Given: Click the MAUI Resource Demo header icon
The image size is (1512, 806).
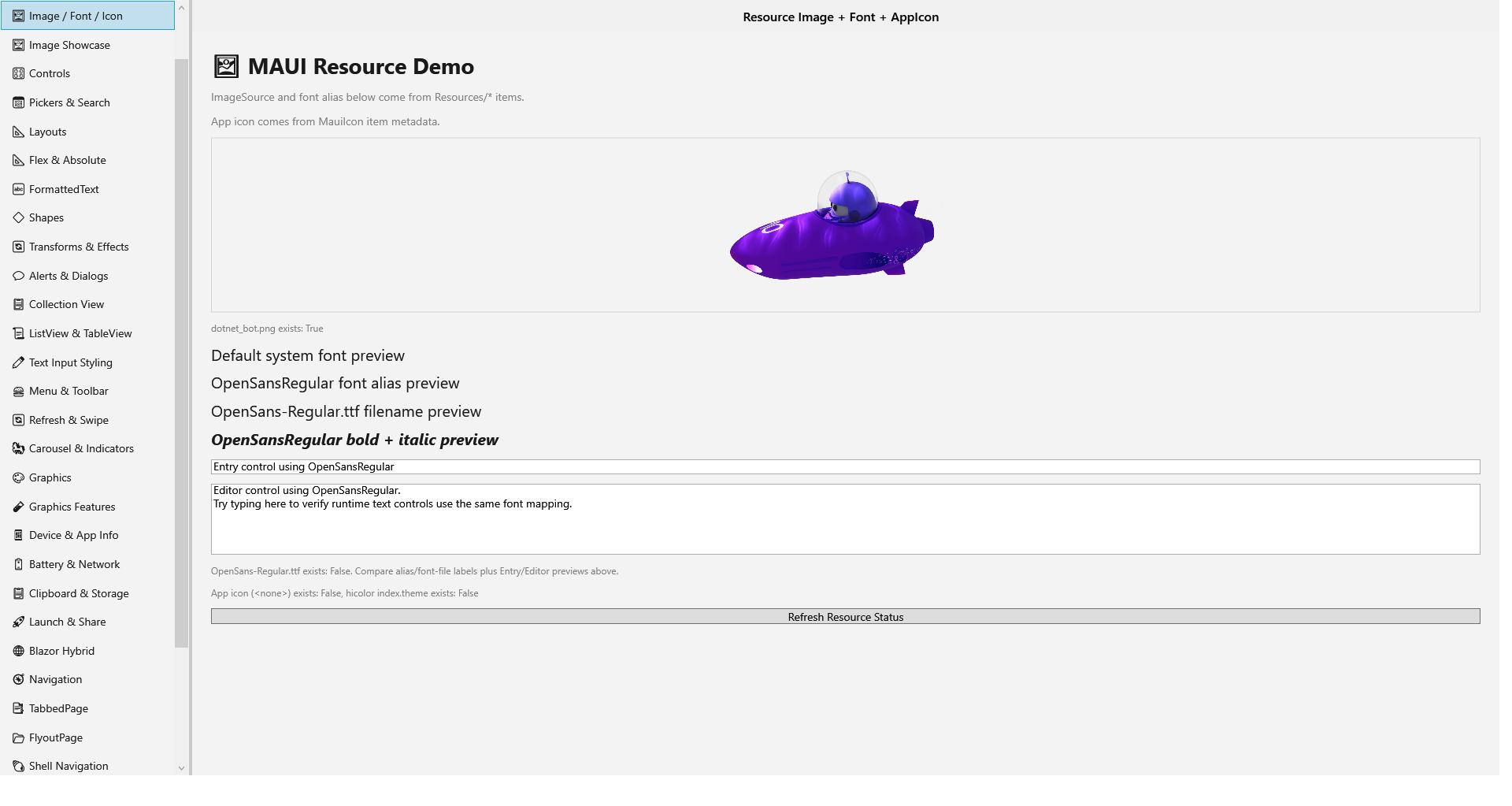Looking at the screenshot, I should [226, 66].
